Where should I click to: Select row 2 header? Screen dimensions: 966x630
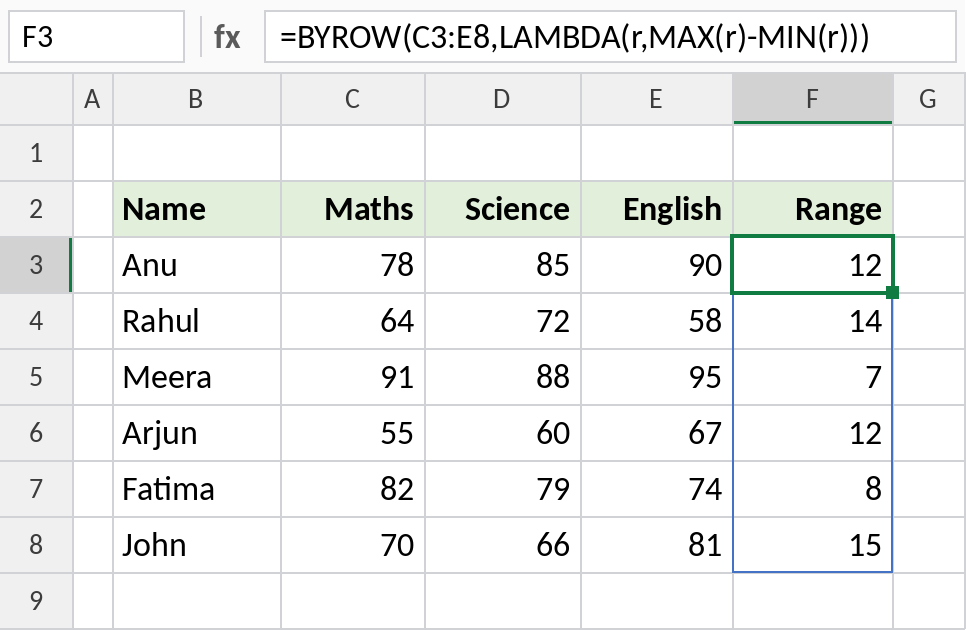[36, 209]
